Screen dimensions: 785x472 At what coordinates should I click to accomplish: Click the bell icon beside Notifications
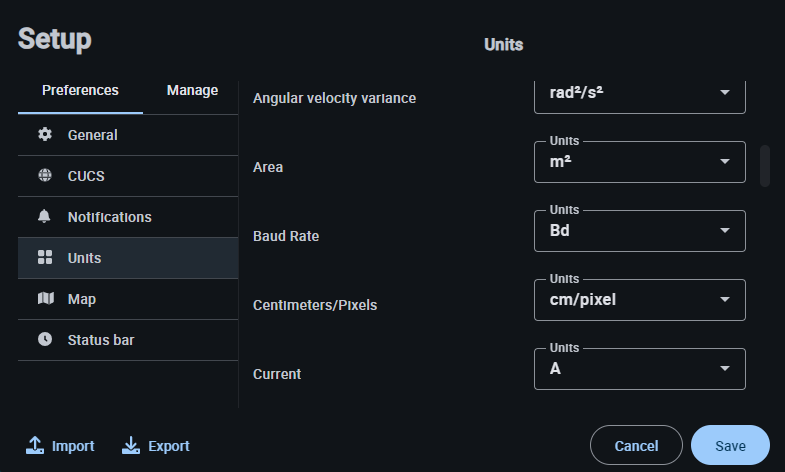[45, 217]
